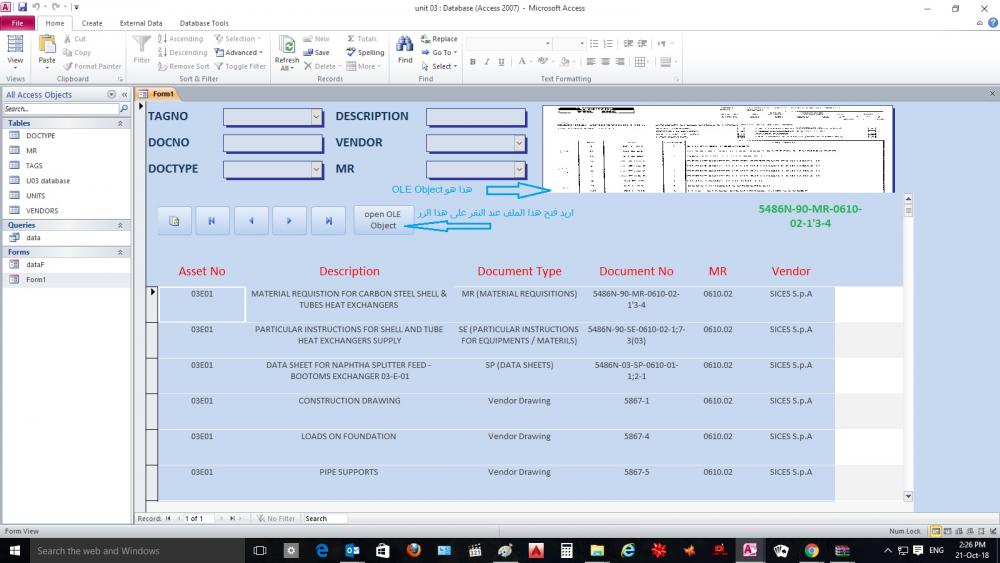
Task: Toggle Underline text formatting
Action: tap(501, 62)
